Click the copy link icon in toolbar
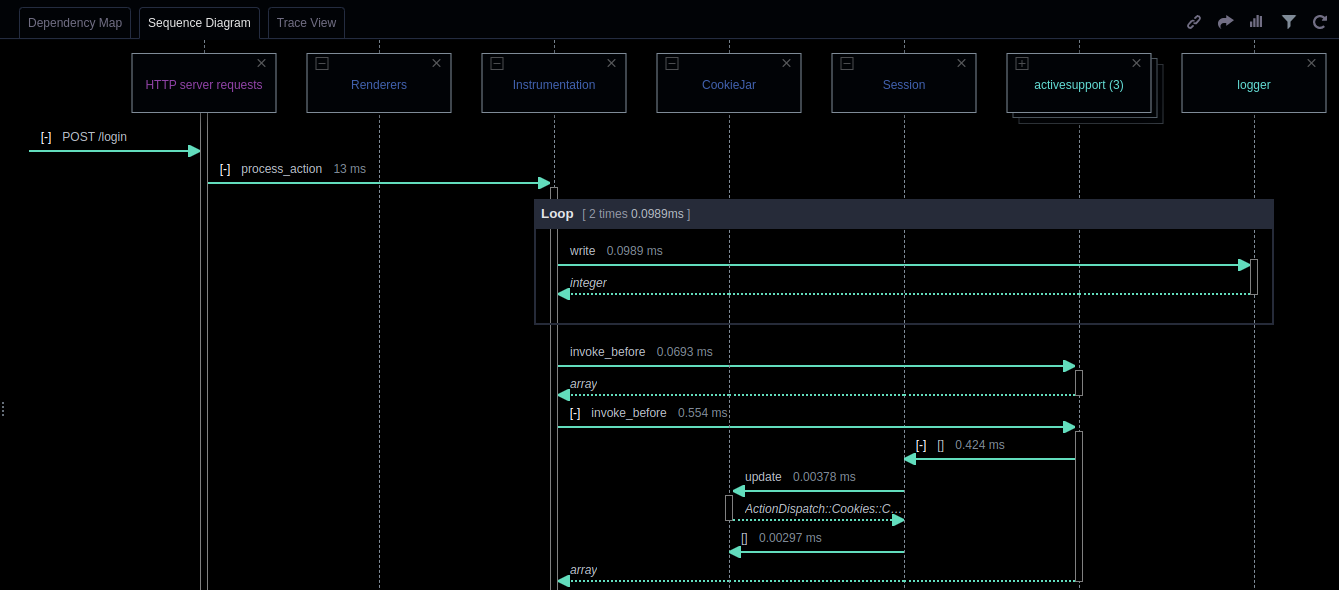The height and width of the screenshot is (590, 1339). (x=1193, y=22)
